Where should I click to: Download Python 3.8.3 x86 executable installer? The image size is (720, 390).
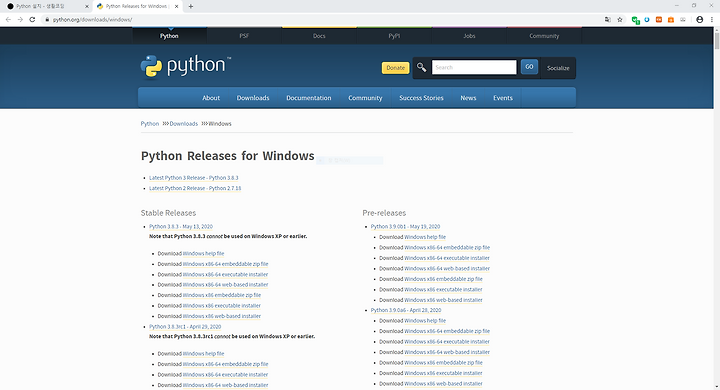click(x=222, y=306)
